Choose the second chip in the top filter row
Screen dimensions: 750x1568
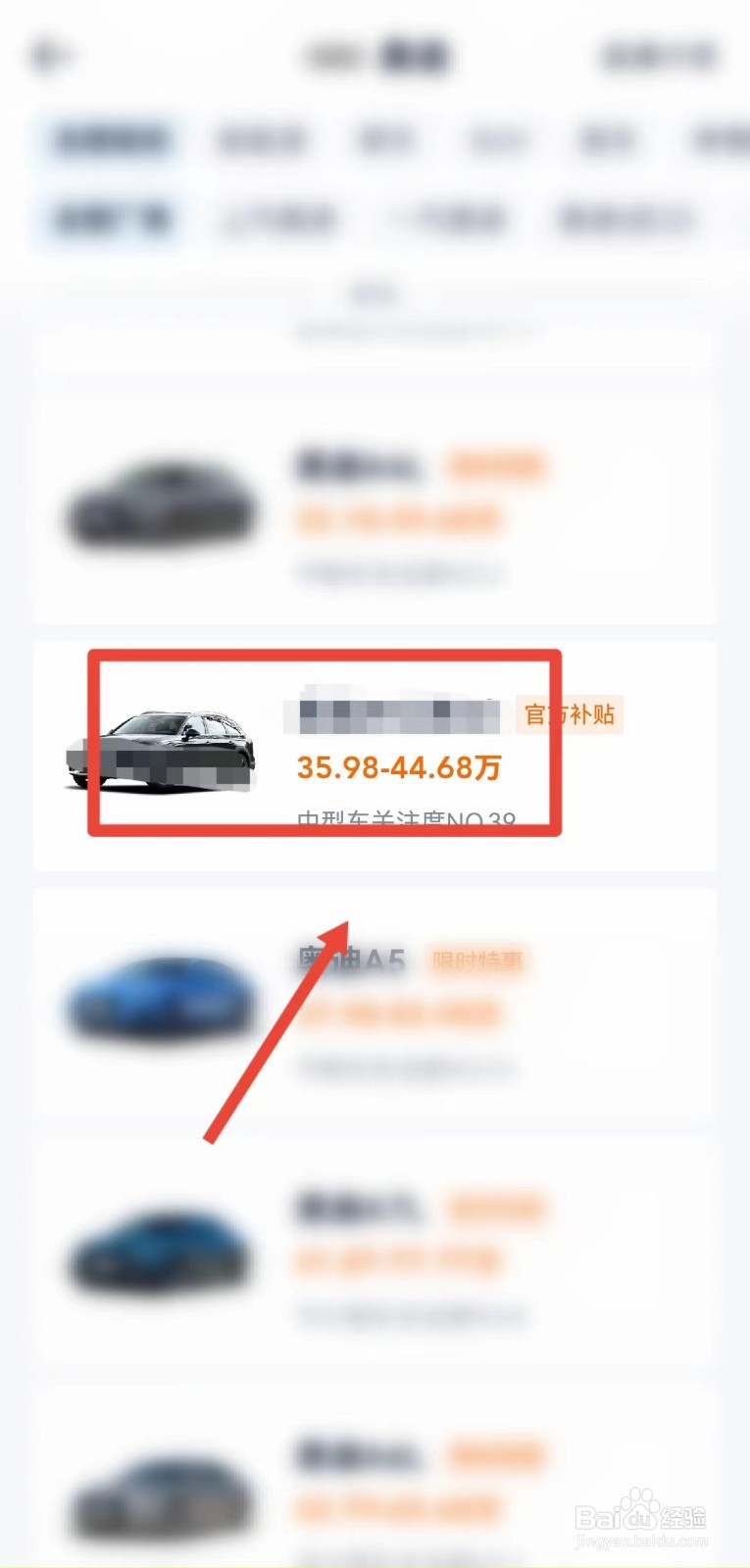261,140
